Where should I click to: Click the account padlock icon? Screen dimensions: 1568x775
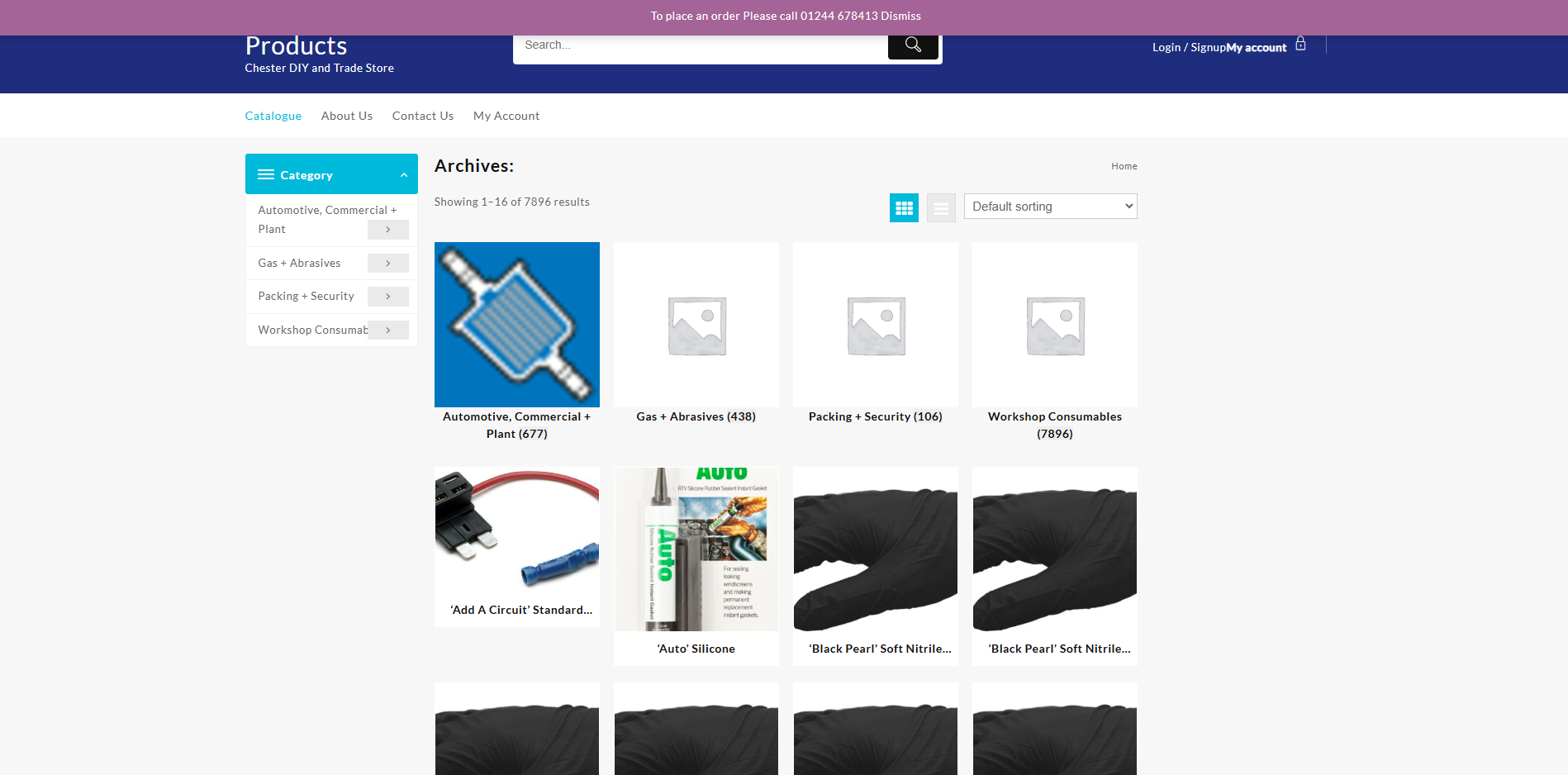pyautogui.click(x=1300, y=44)
